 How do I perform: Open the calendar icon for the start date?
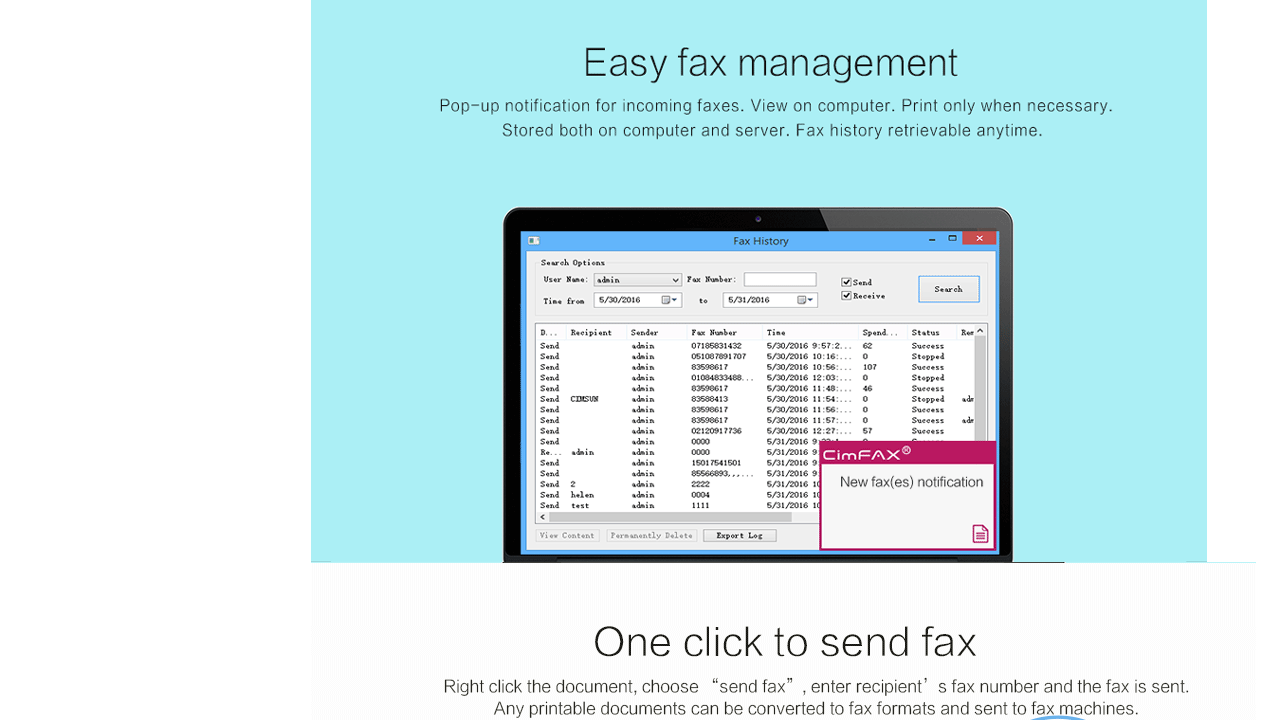666,299
